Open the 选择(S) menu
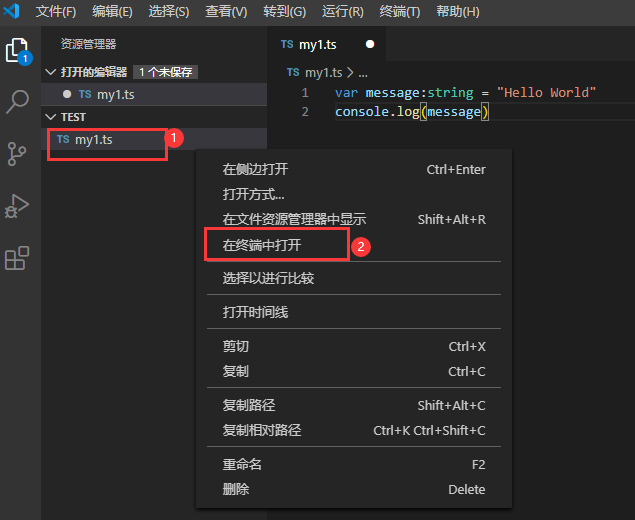 point(168,11)
